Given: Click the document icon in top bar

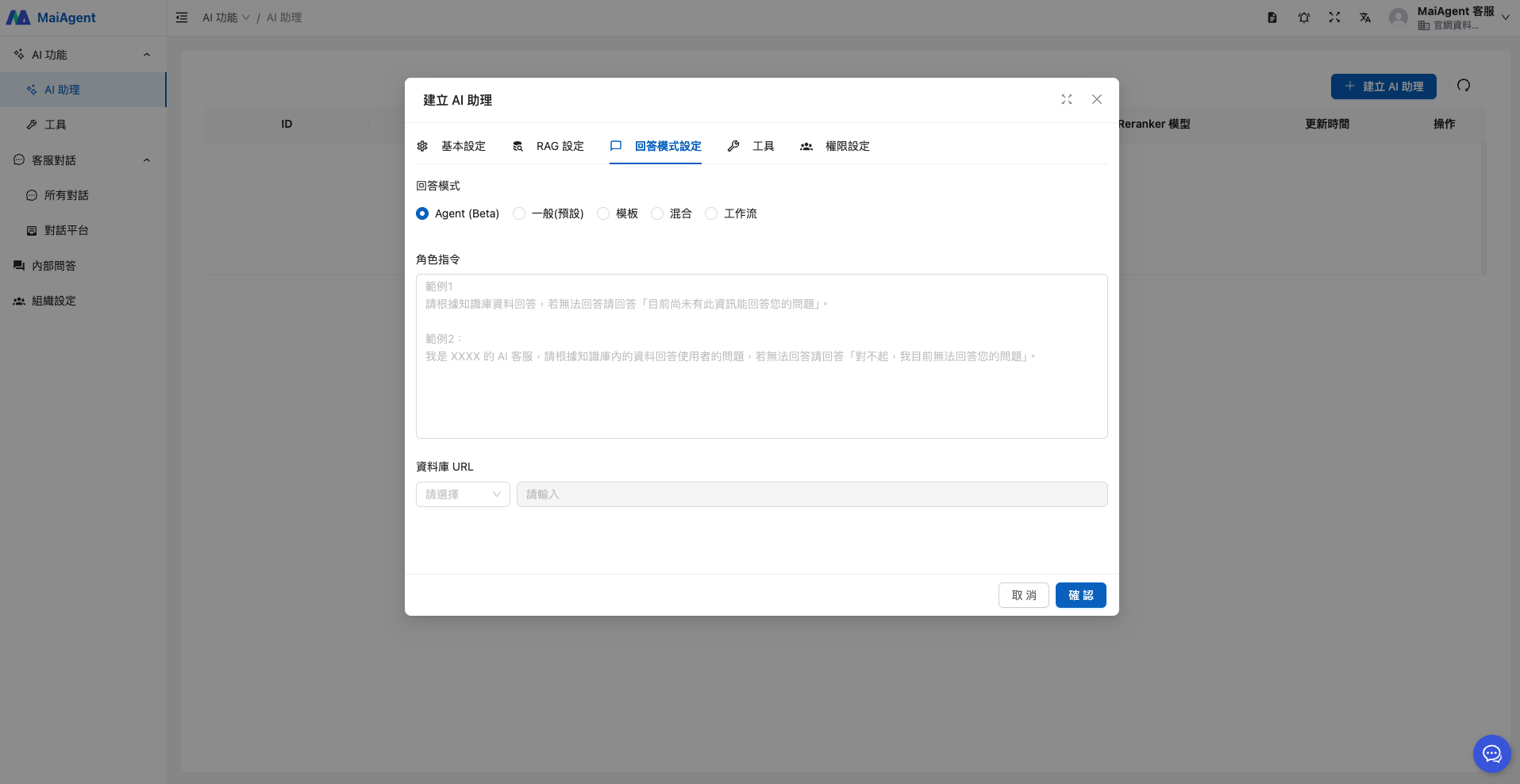Looking at the screenshot, I should click(1272, 17).
